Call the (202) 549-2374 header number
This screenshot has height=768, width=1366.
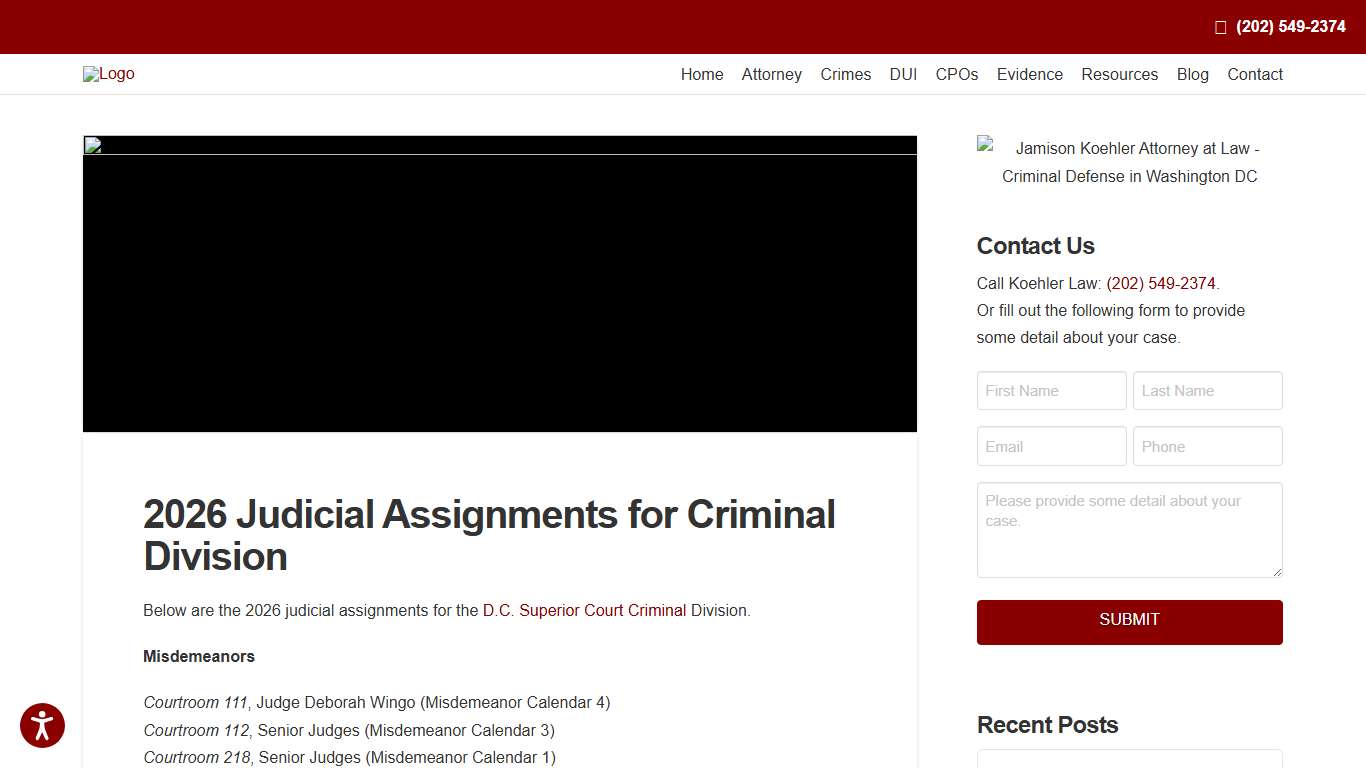[1289, 26]
